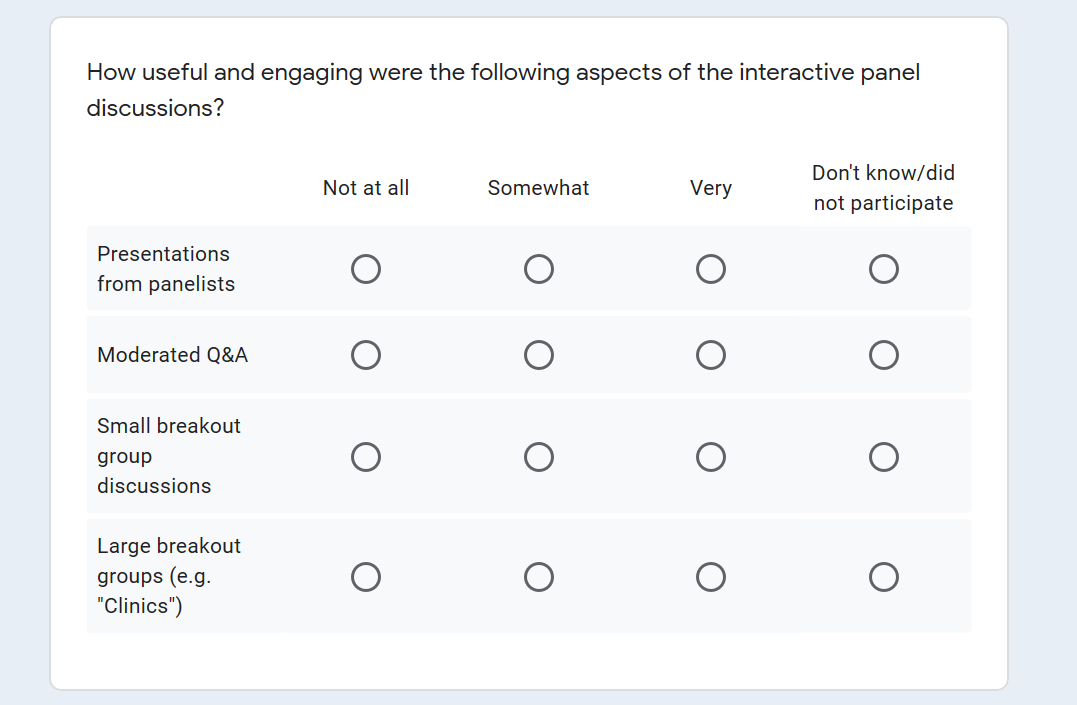Click the "Presentations from panelists" row label
Screen dimensions: 1077x705
(165, 269)
